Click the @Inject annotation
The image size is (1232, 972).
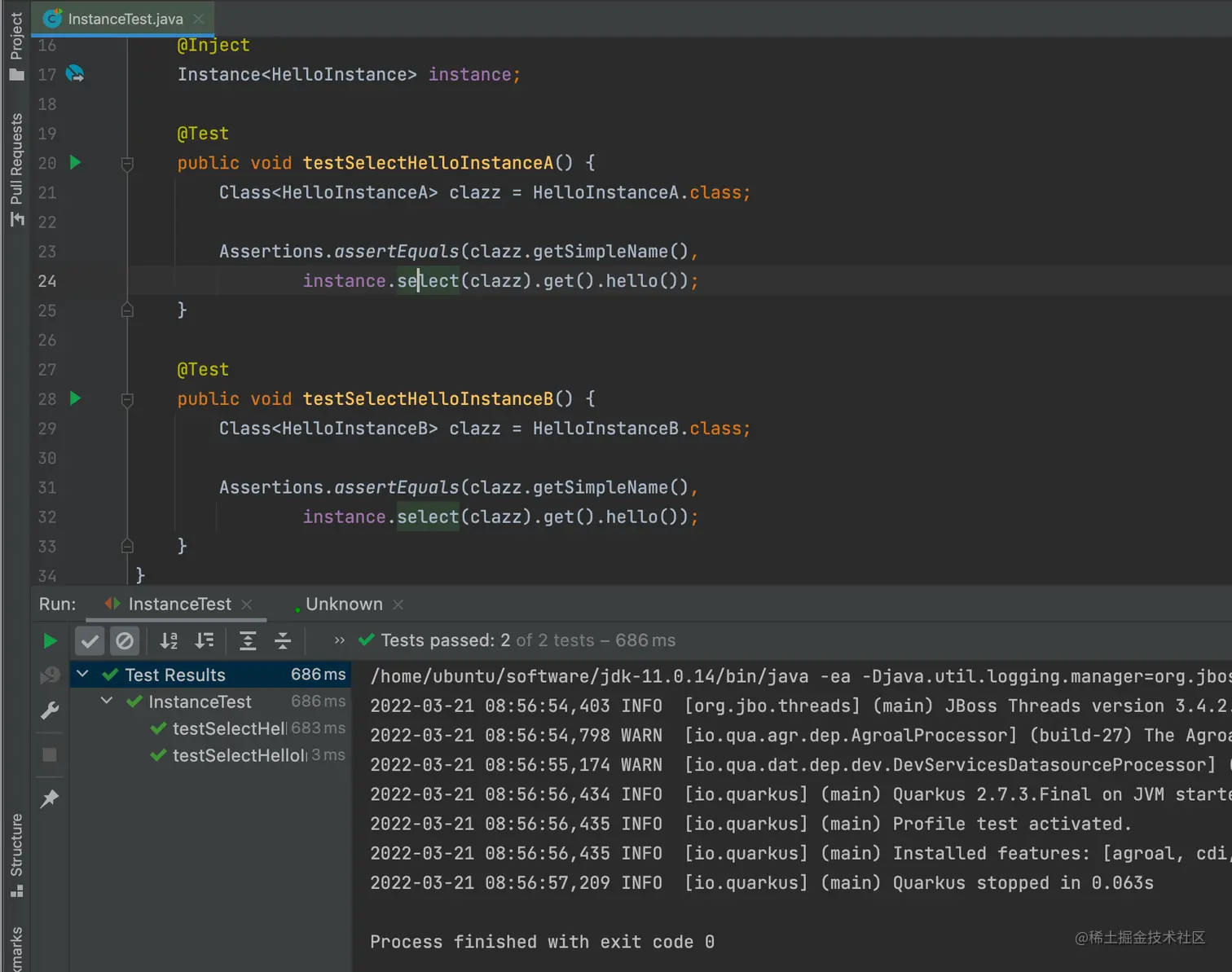coord(213,46)
